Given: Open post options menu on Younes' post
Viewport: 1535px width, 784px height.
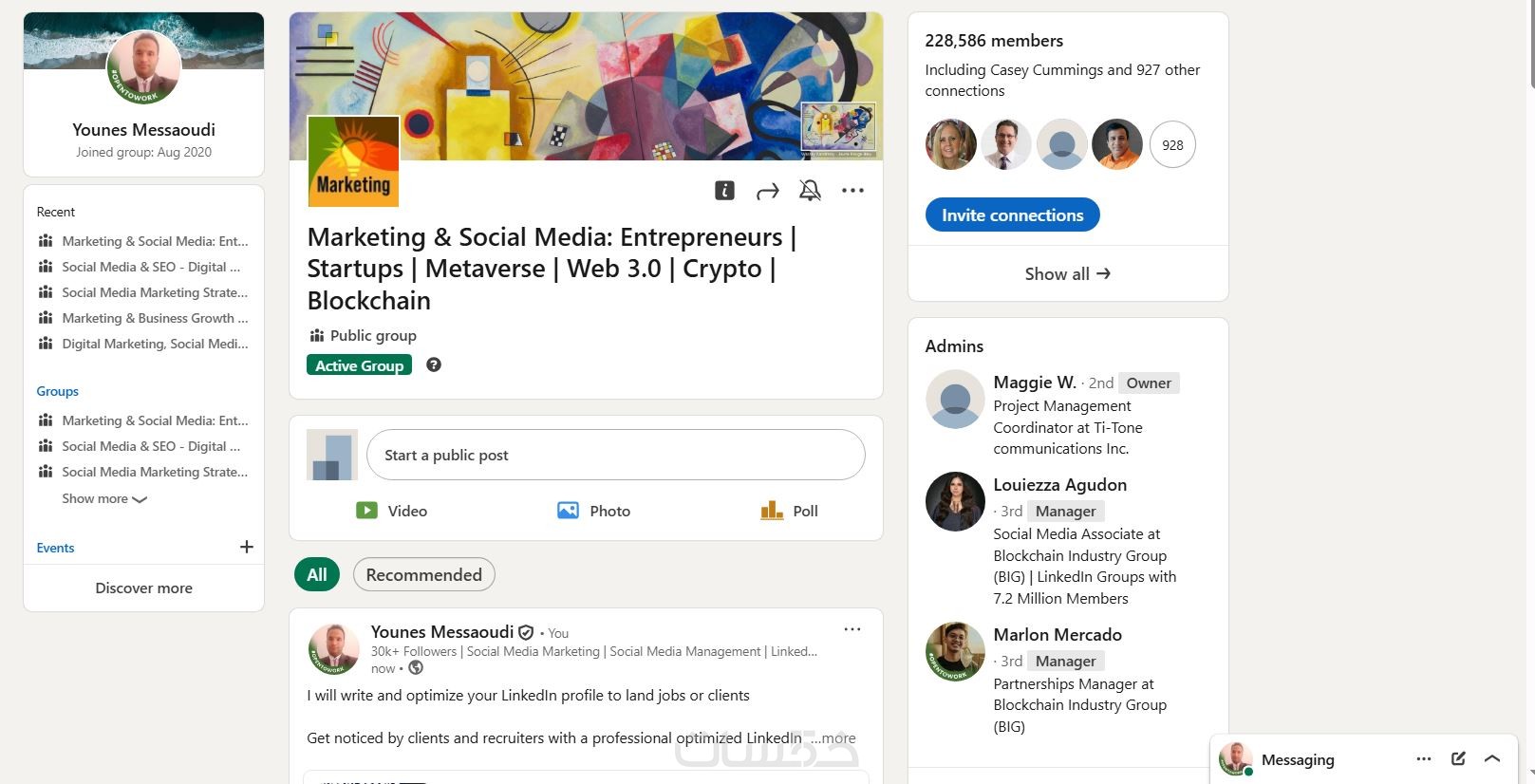Looking at the screenshot, I should point(852,629).
